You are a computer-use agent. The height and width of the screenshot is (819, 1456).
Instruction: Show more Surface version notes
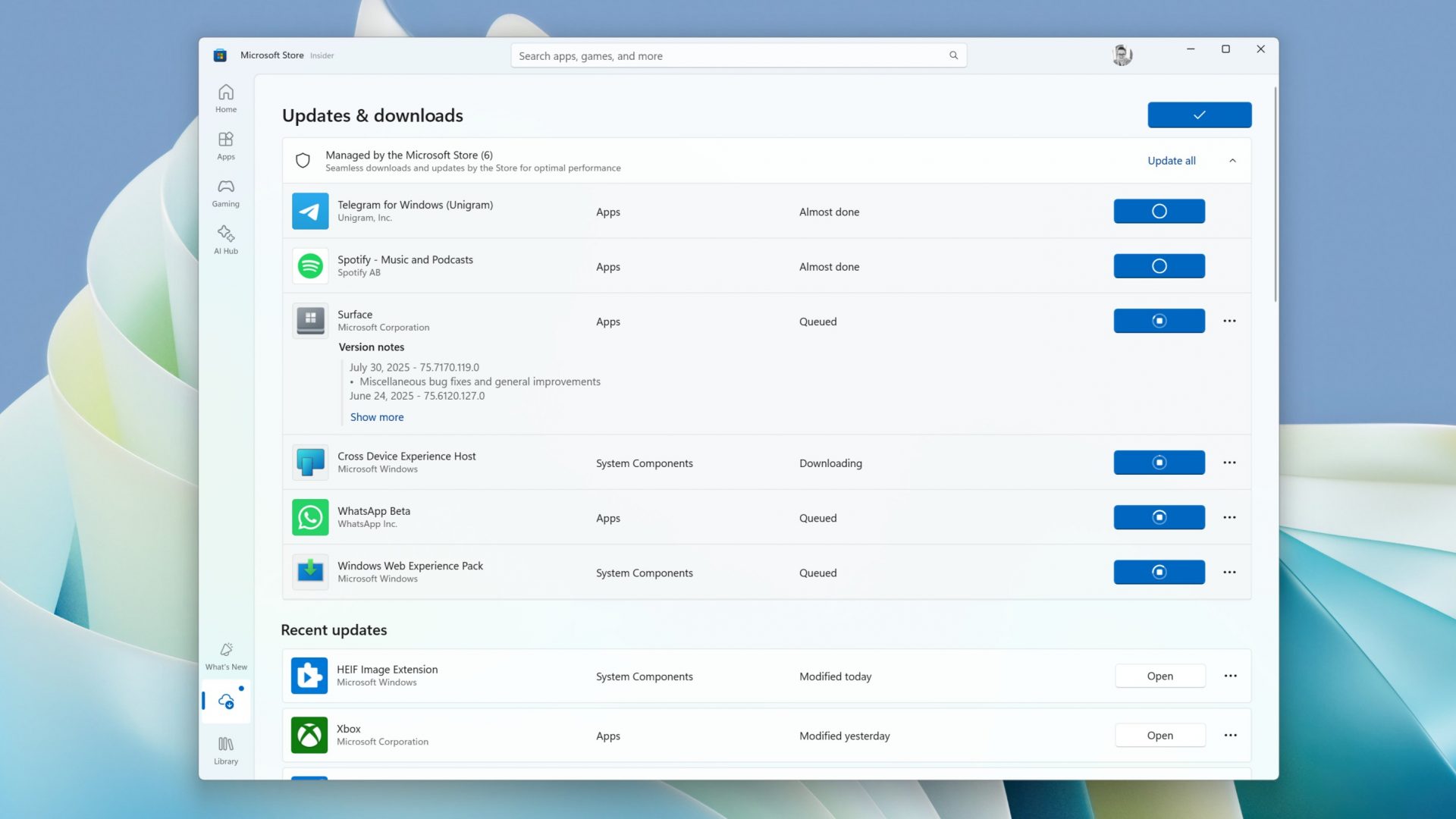point(377,416)
